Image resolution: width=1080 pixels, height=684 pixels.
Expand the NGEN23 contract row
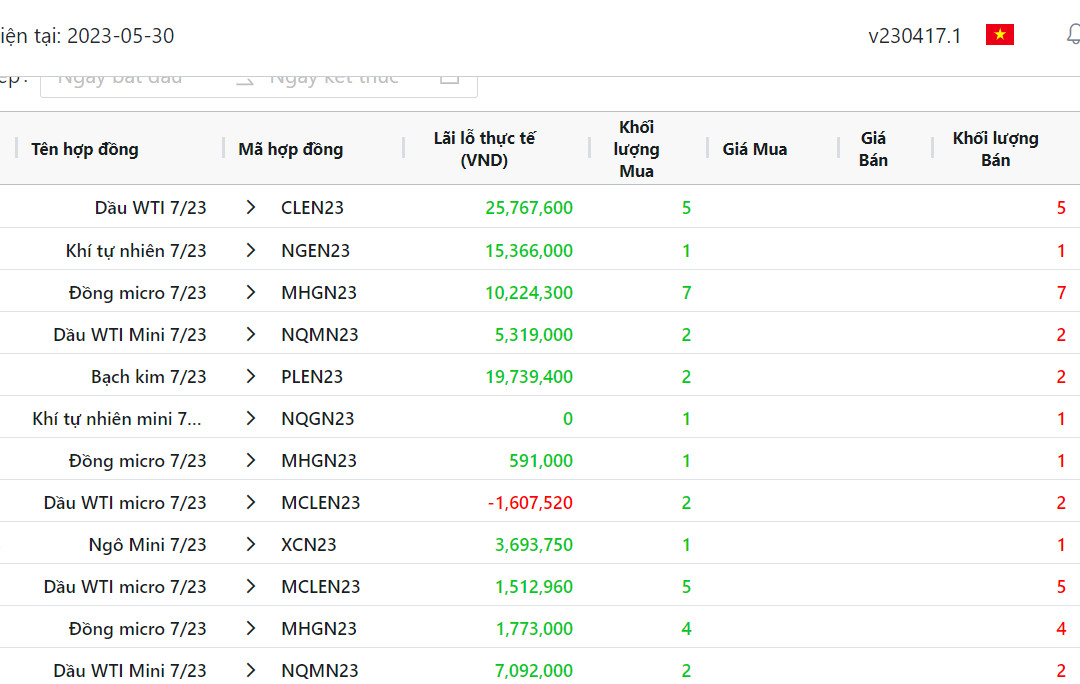point(251,250)
